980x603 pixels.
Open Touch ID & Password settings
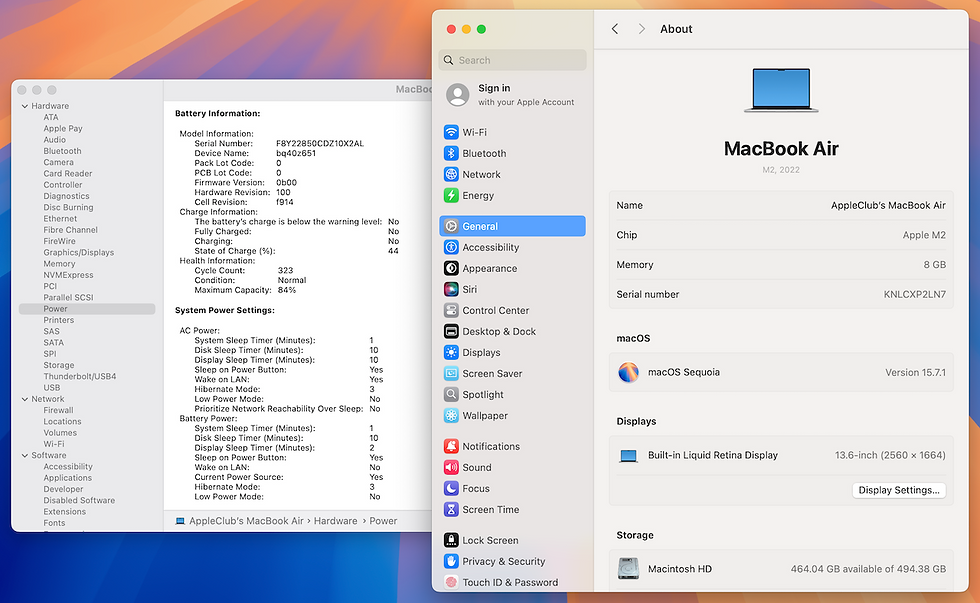click(510, 582)
